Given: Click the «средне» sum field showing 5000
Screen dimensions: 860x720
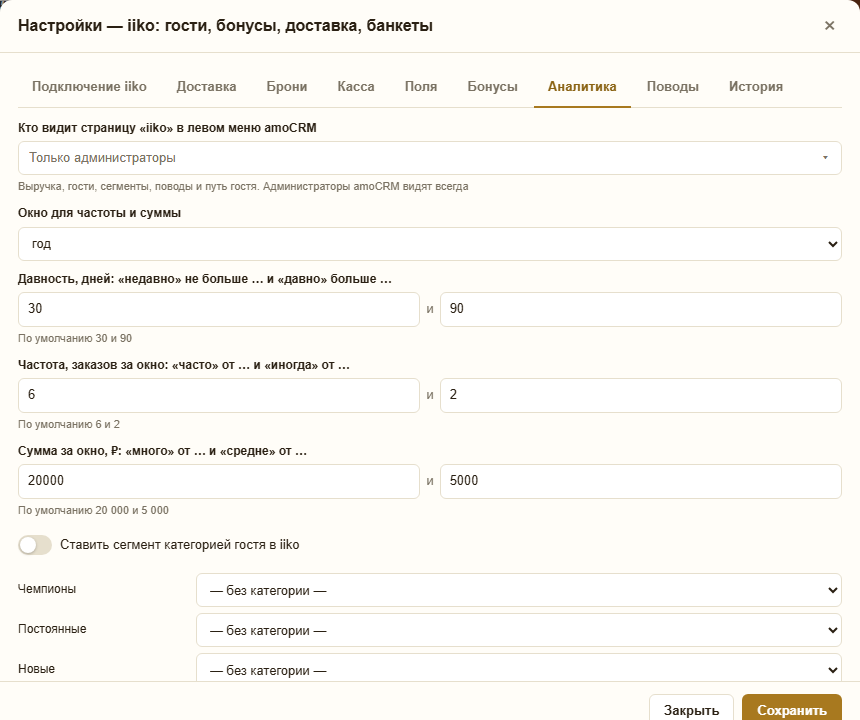Looking at the screenshot, I should (x=641, y=481).
